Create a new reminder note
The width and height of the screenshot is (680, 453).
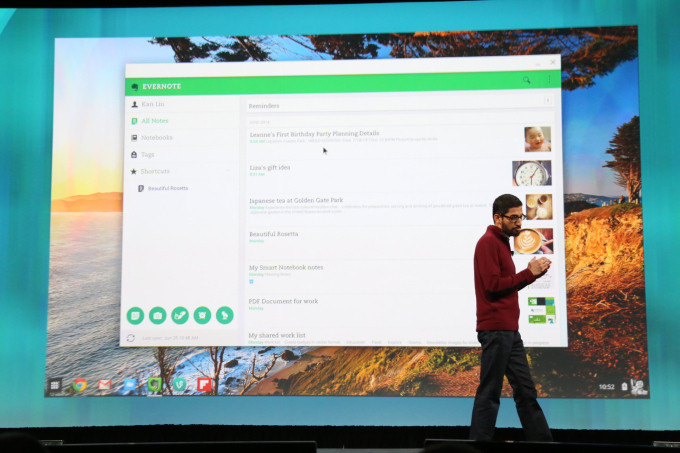tap(202, 315)
